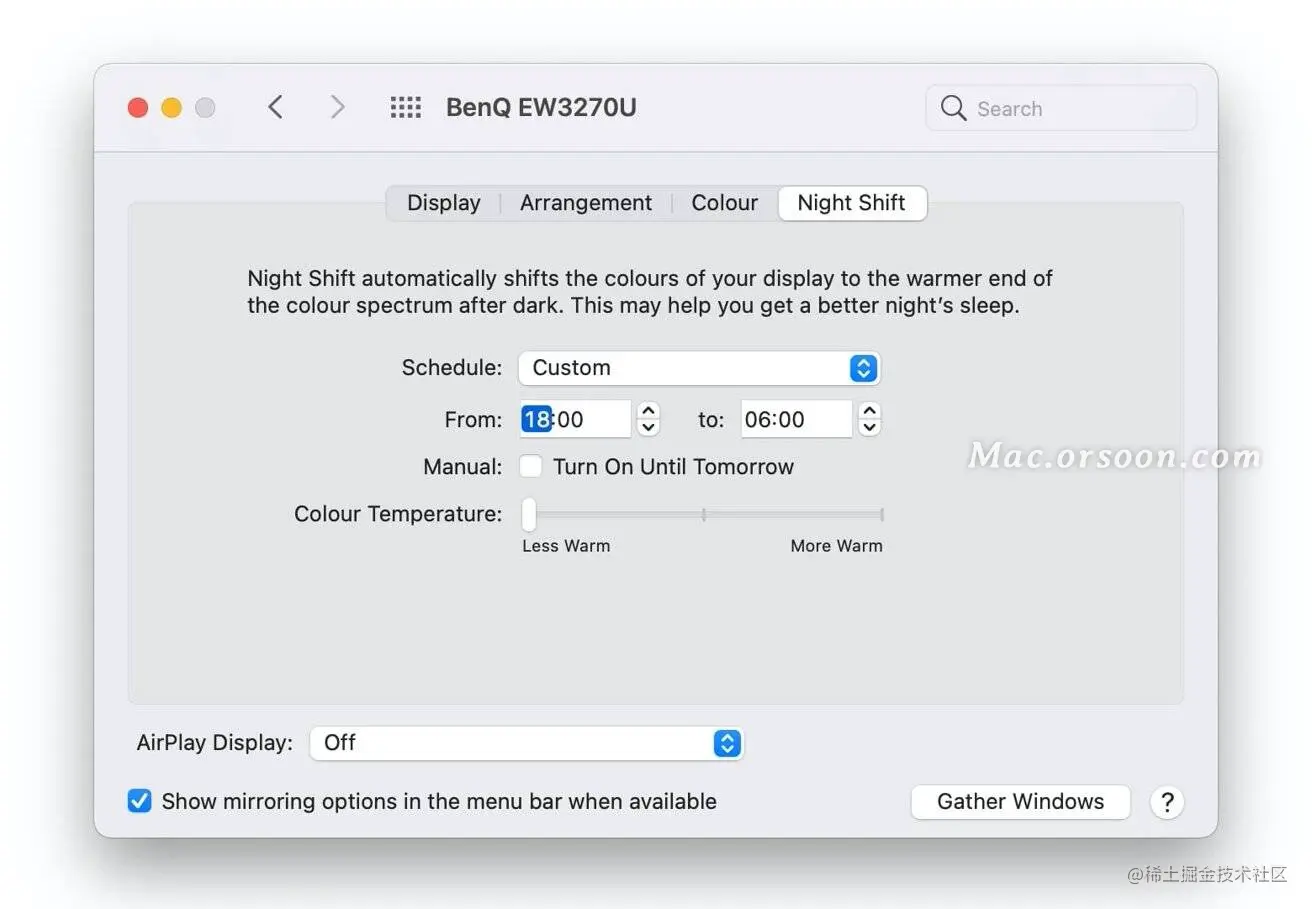Click the Colour Temperature label
This screenshot has width=1312, height=909.
(x=398, y=514)
